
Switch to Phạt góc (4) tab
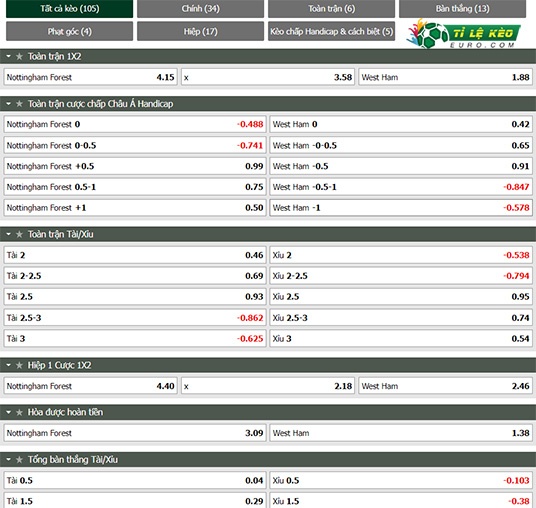(x=69, y=31)
